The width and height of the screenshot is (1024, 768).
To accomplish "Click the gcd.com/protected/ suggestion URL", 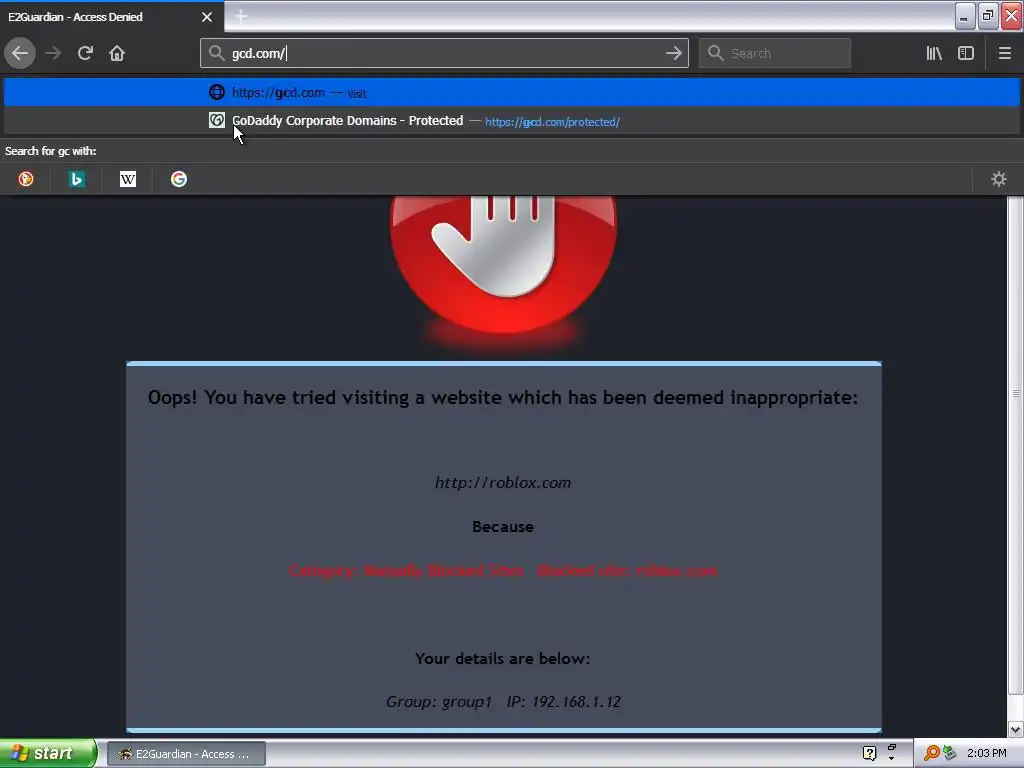I will tap(552, 122).
